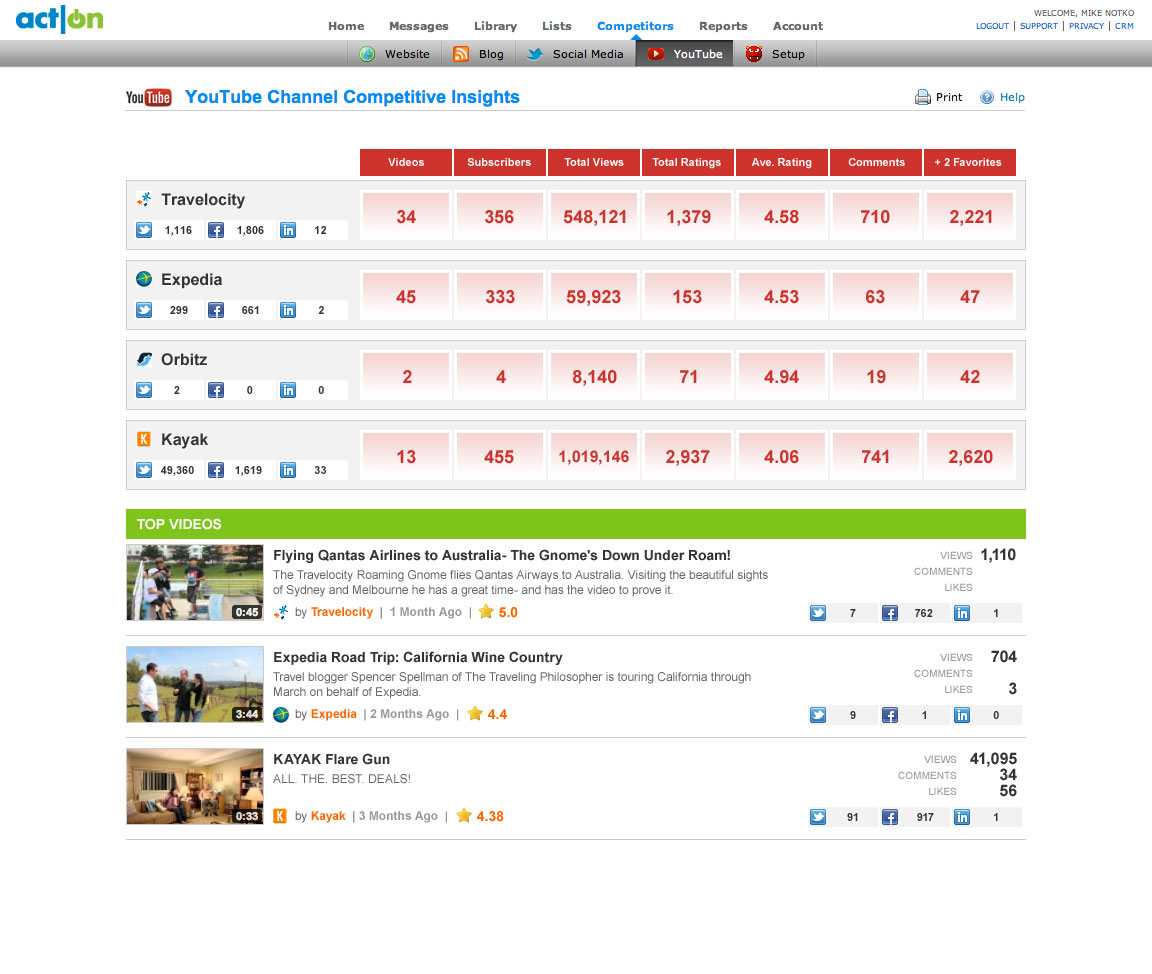
Task: Sort by the Subscribers column header
Action: coord(500,162)
